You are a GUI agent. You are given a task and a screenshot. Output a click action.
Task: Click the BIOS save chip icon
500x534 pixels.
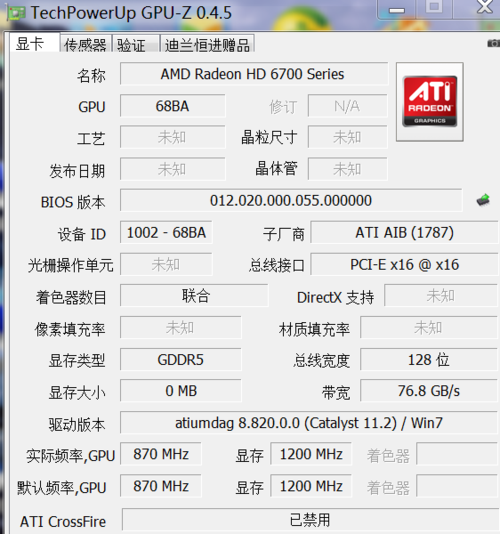483,200
